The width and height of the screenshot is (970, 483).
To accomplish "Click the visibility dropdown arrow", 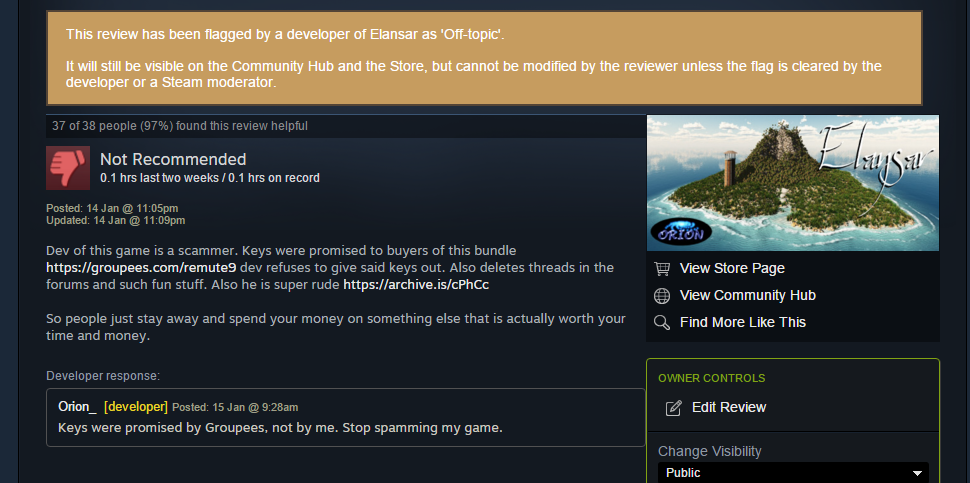I will (917, 474).
